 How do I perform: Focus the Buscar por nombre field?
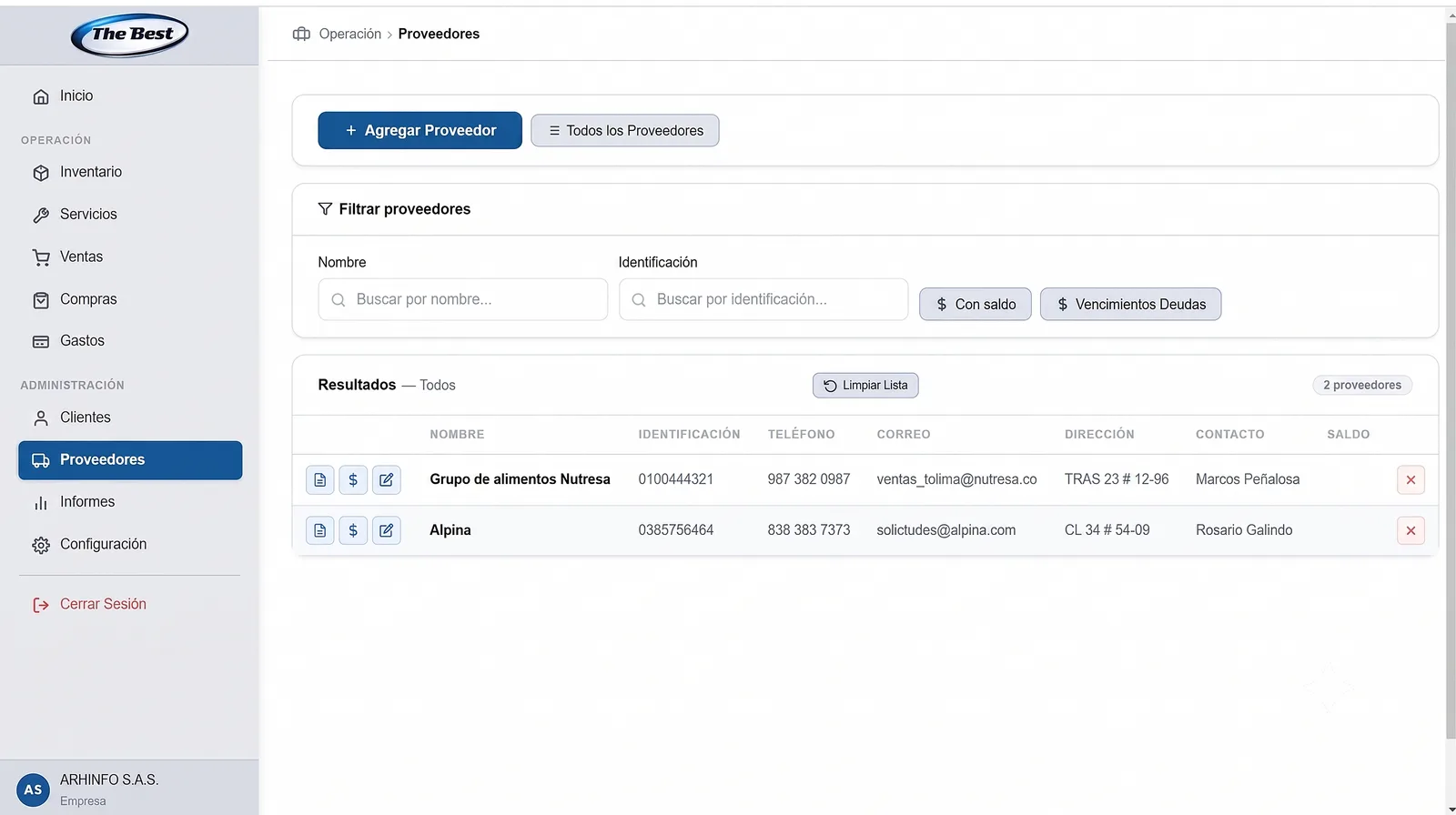[462, 299]
